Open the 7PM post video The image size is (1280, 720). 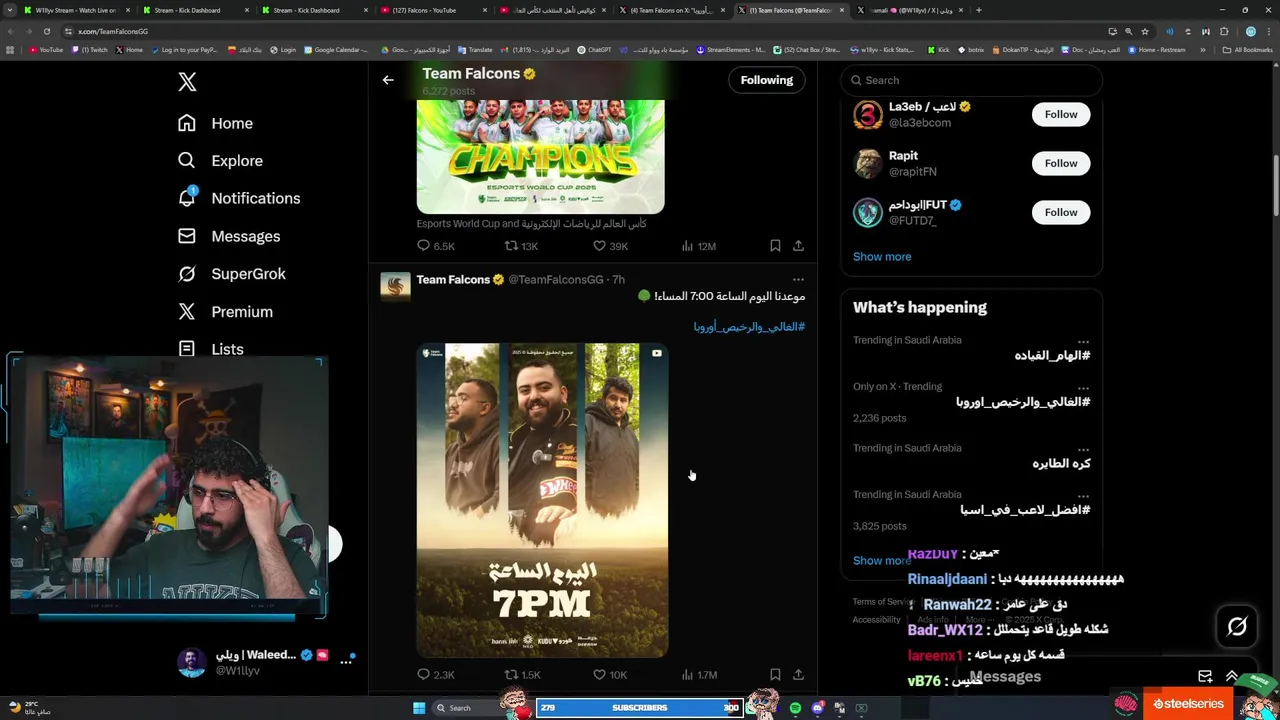pos(542,500)
